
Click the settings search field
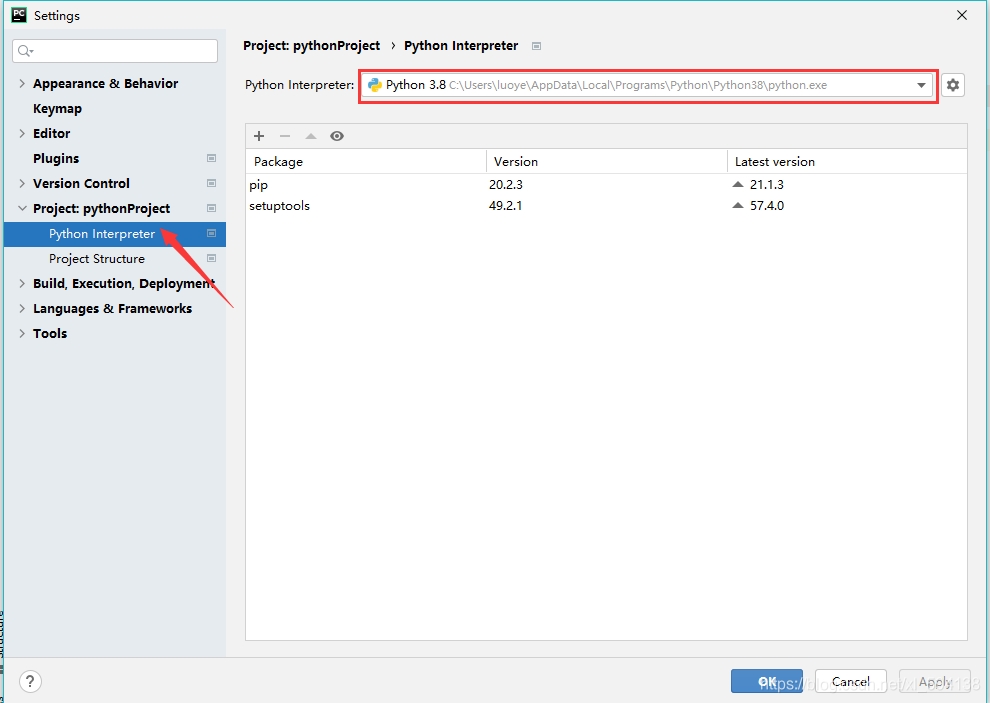114,50
